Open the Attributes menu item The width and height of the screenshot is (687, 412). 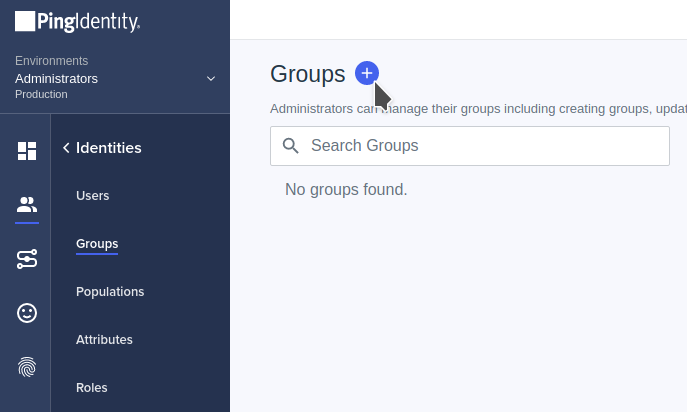click(x=104, y=340)
